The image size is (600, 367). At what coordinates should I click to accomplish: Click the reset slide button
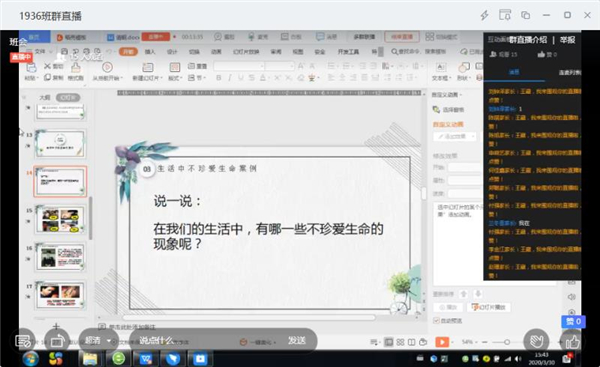point(197,66)
